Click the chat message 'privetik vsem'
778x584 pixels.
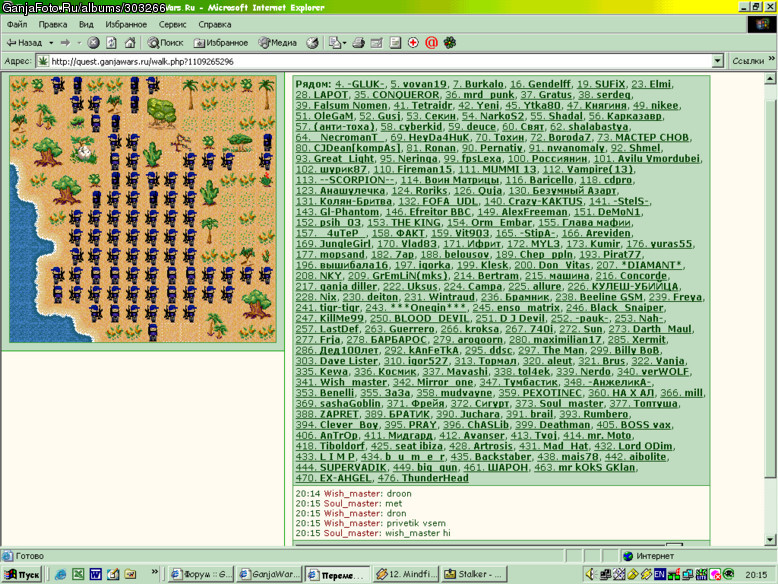pyautogui.click(x=415, y=523)
